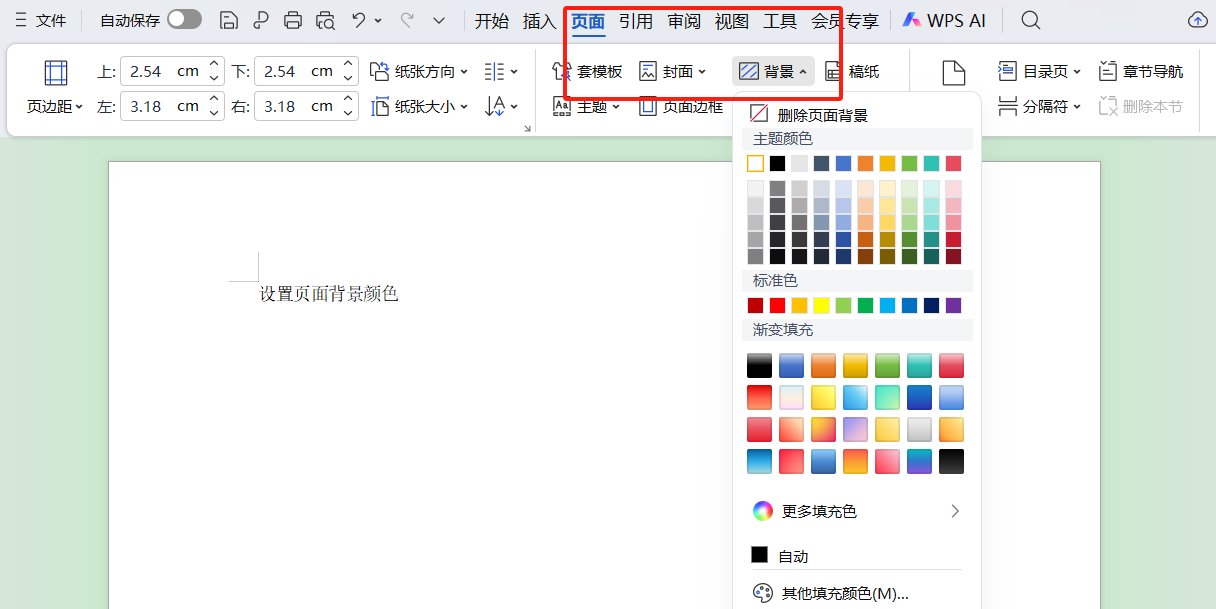The width and height of the screenshot is (1216, 609).
Task: Click the cloud upload icon
Action: pos(1197,20)
